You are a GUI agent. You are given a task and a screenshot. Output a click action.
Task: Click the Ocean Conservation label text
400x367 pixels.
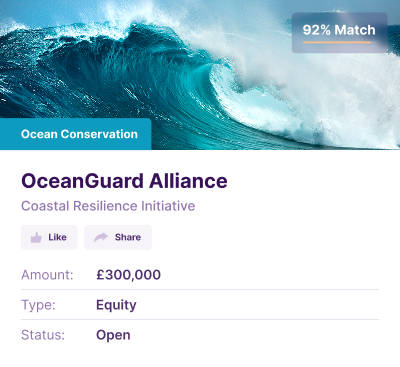pyautogui.click(x=79, y=134)
